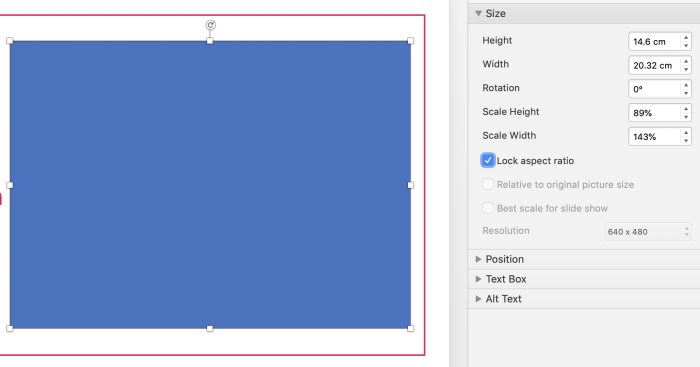Collapse the Size section triangle
Image resolution: width=700 pixels, height=367 pixels.
[478, 13]
